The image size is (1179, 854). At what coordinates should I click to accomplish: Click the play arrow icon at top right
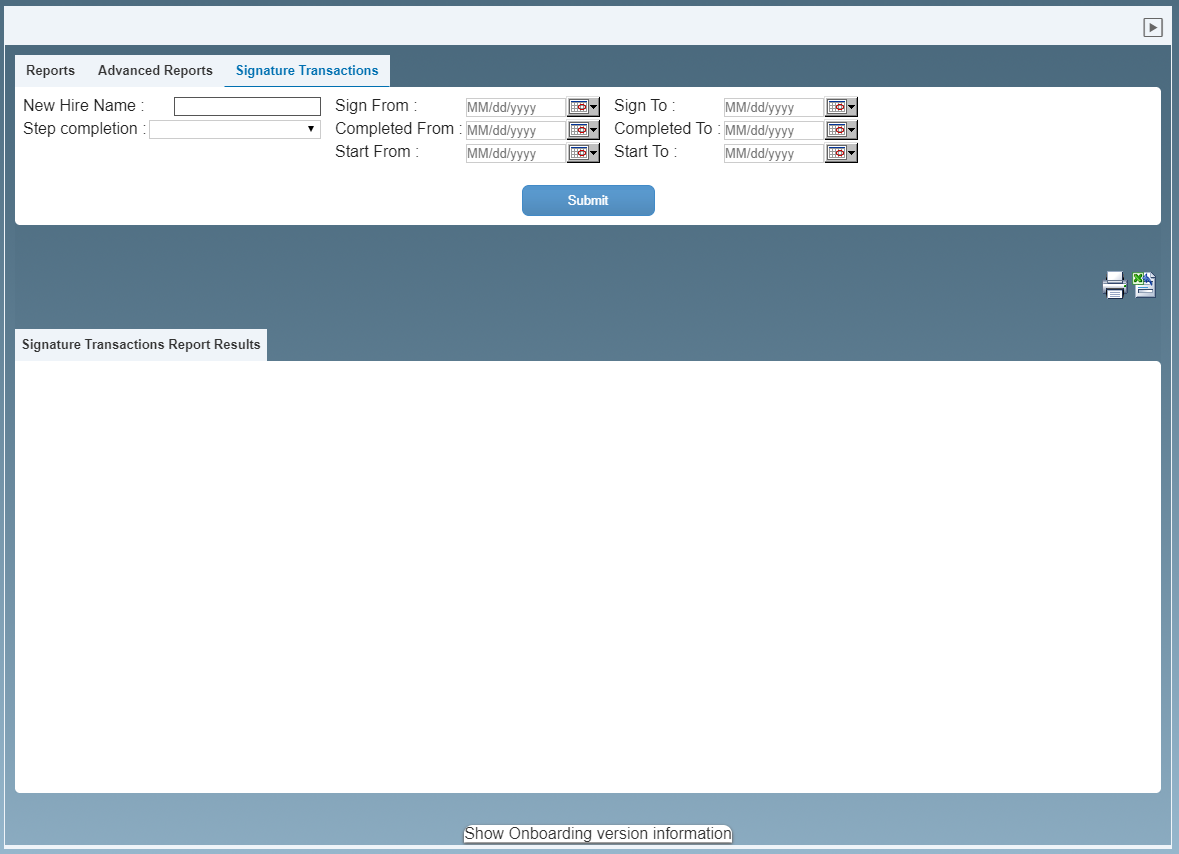point(1153,28)
